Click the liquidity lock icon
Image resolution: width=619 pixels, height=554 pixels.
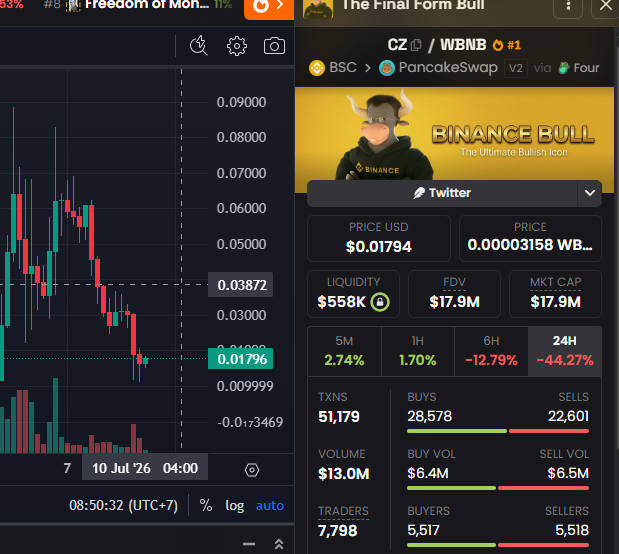pyautogui.click(x=380, y=302)
